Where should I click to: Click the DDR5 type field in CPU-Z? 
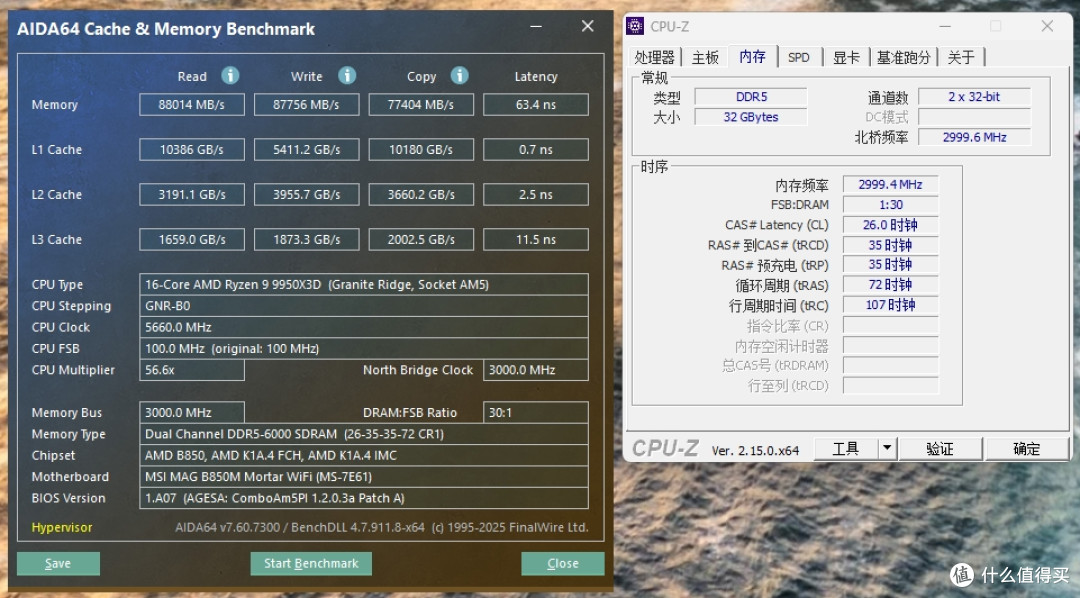click(x=751, y=97)
